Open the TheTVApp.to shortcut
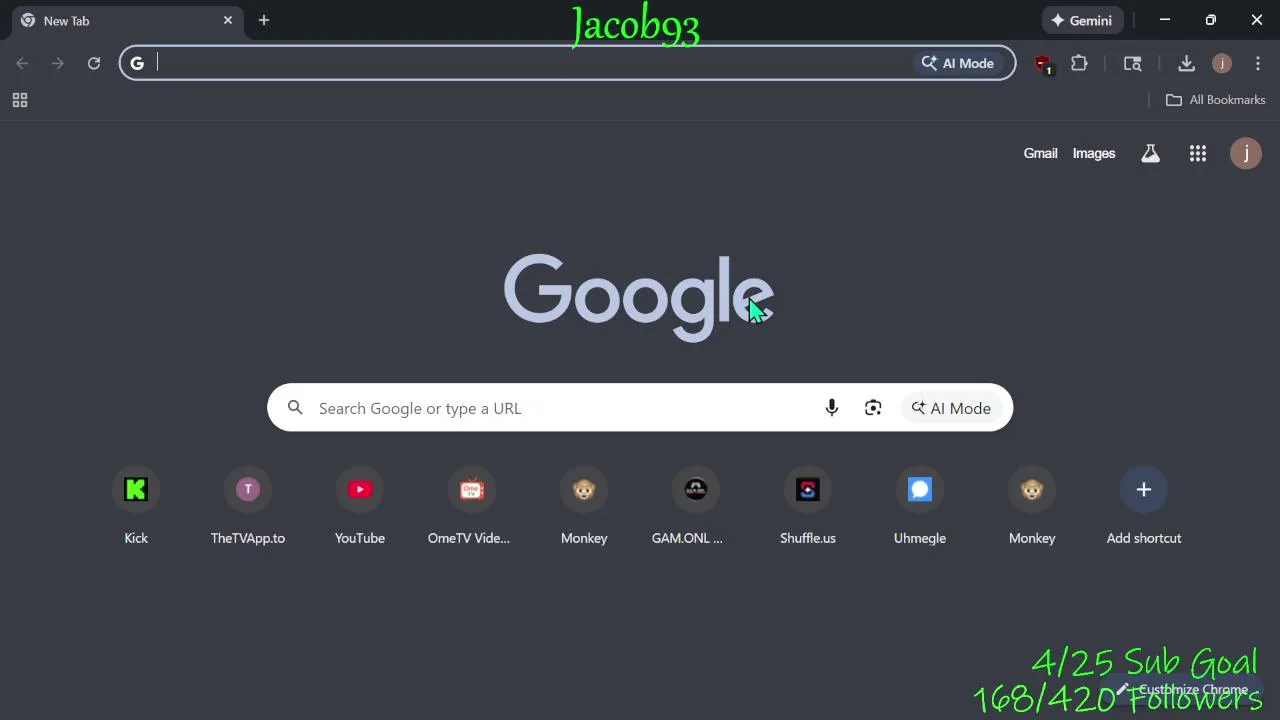 (248, 489)
